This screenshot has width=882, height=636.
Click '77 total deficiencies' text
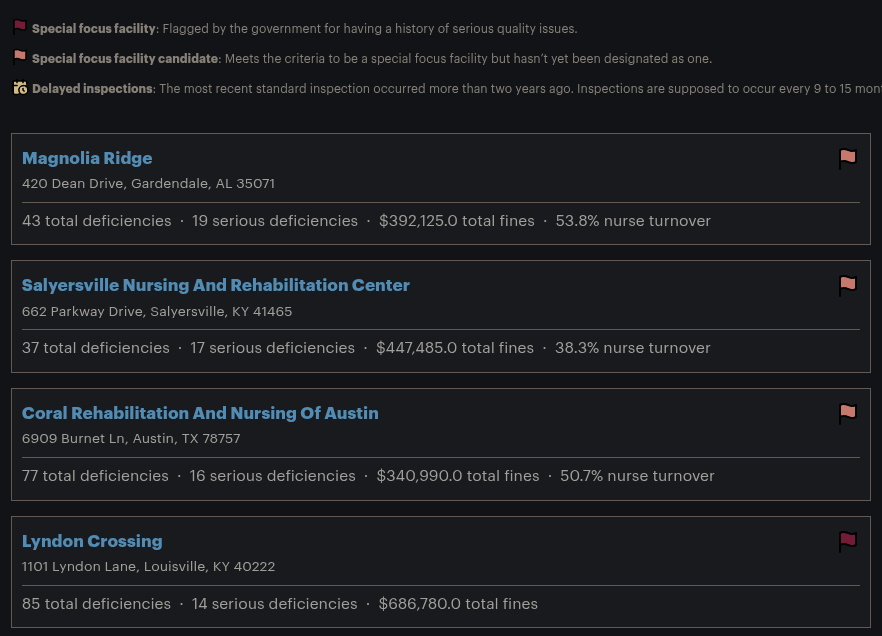click(x=95, y=476)
